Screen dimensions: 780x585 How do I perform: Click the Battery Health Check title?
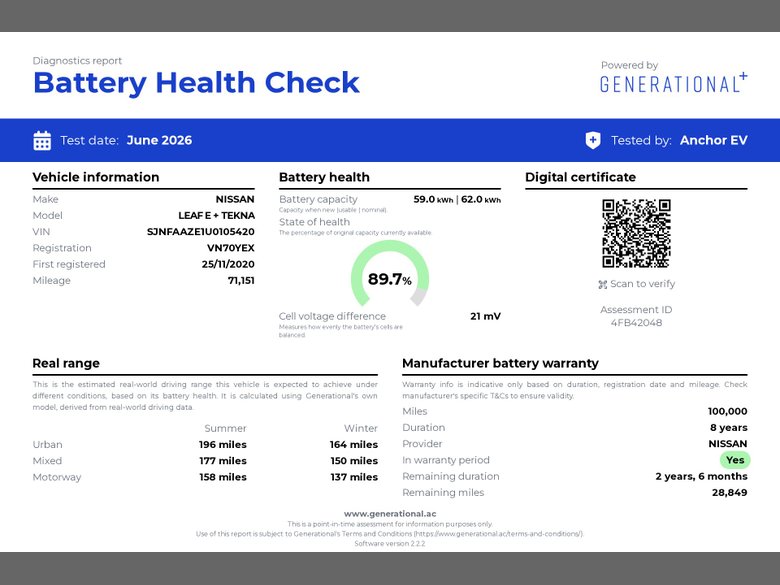pyautogui.click(x=196, y=83)
